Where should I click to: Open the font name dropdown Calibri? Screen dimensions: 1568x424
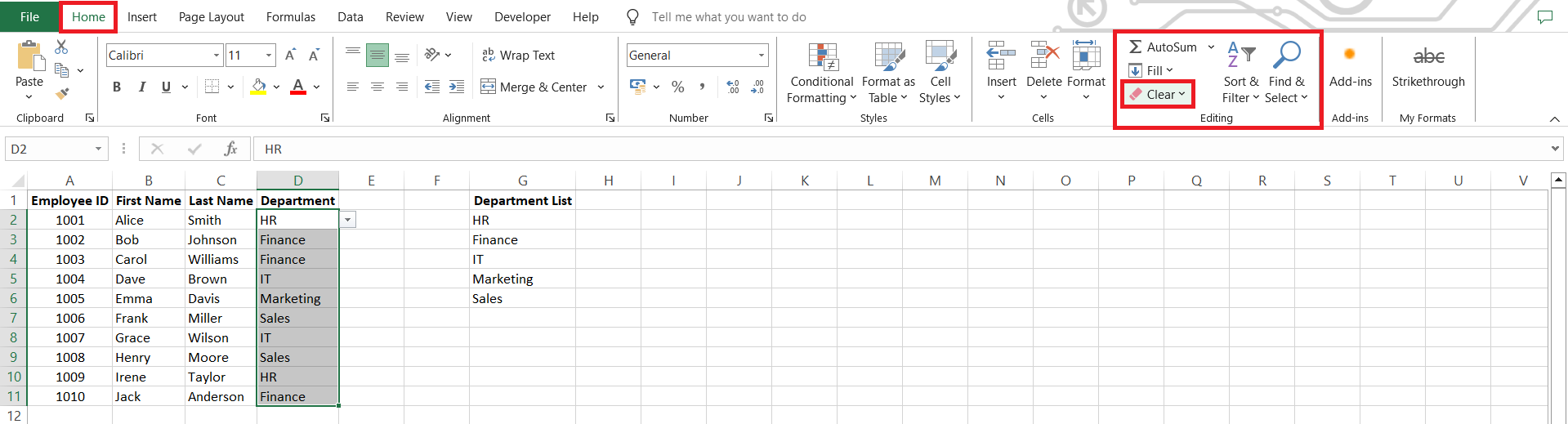click(x=217, y=55)
